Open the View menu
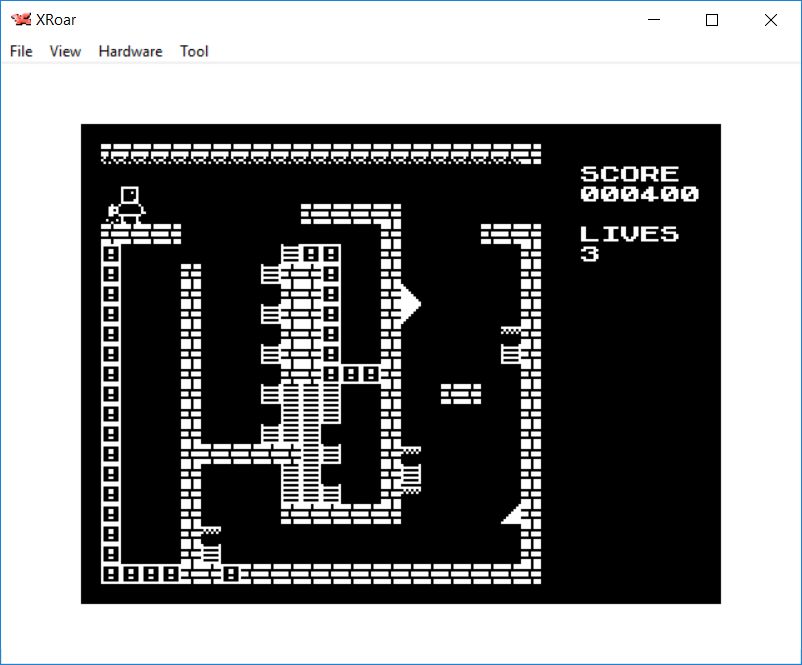Screen dimensions: 802x665 click(65, 51)
